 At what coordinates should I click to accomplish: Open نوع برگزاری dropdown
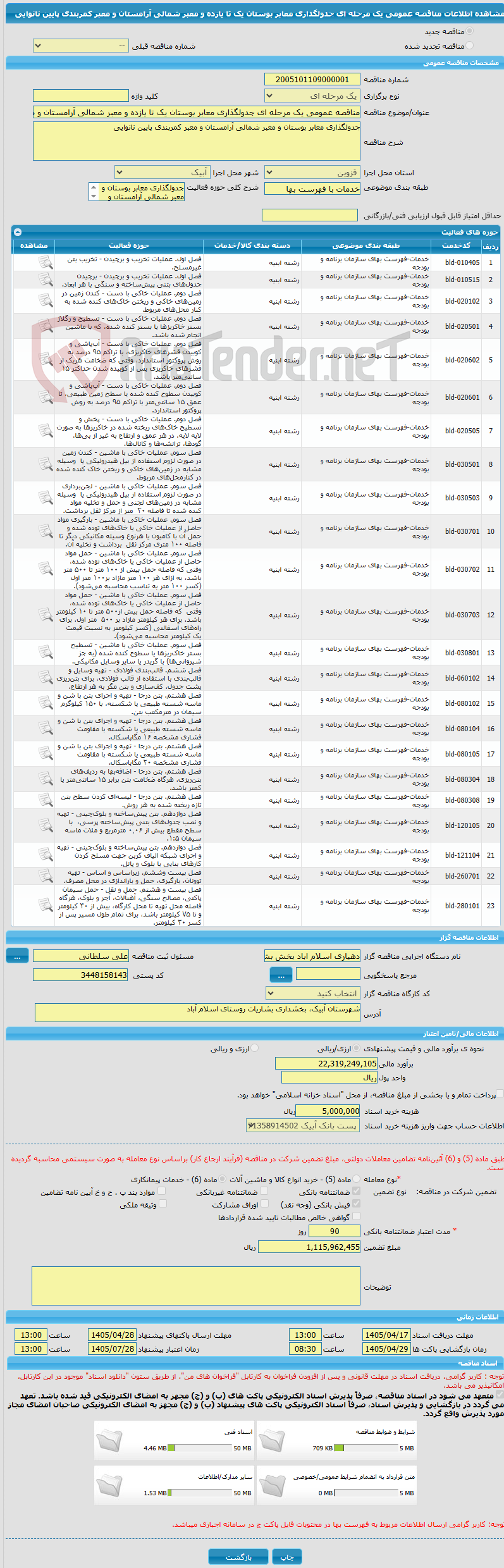pyautogui.click(x=312, y=96)
